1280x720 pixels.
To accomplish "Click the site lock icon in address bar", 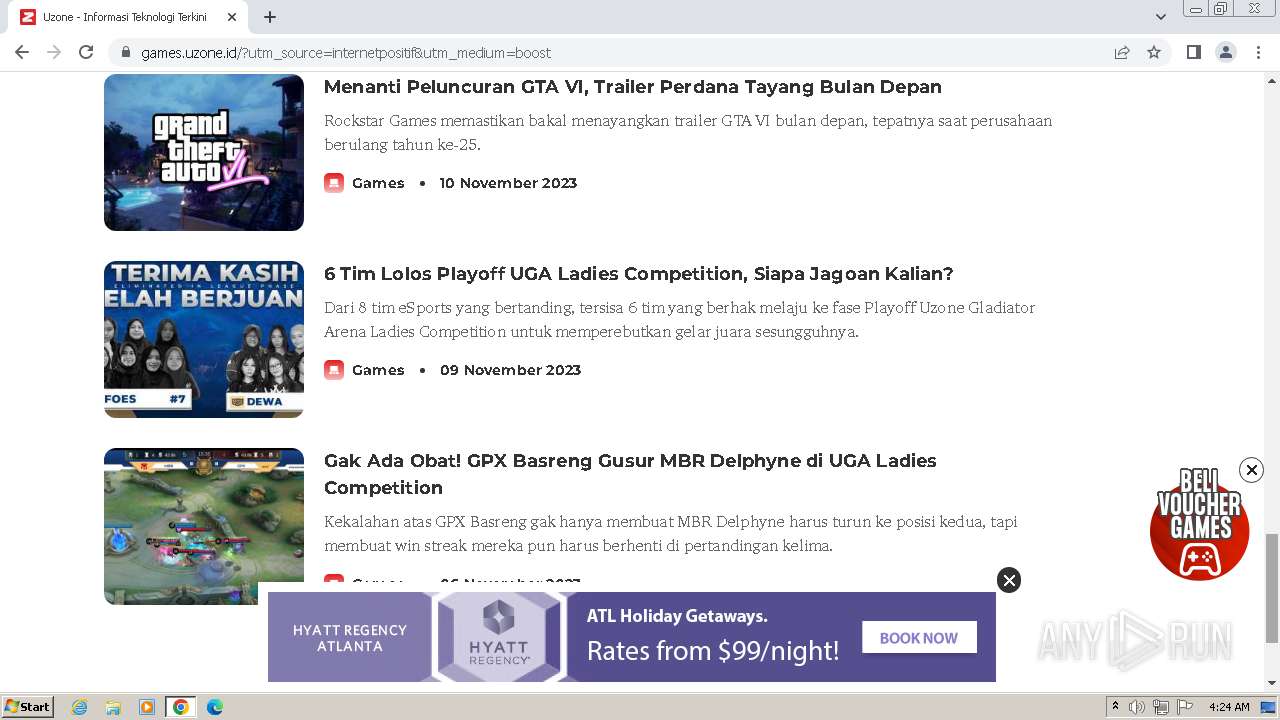I will tap(126, 53).
